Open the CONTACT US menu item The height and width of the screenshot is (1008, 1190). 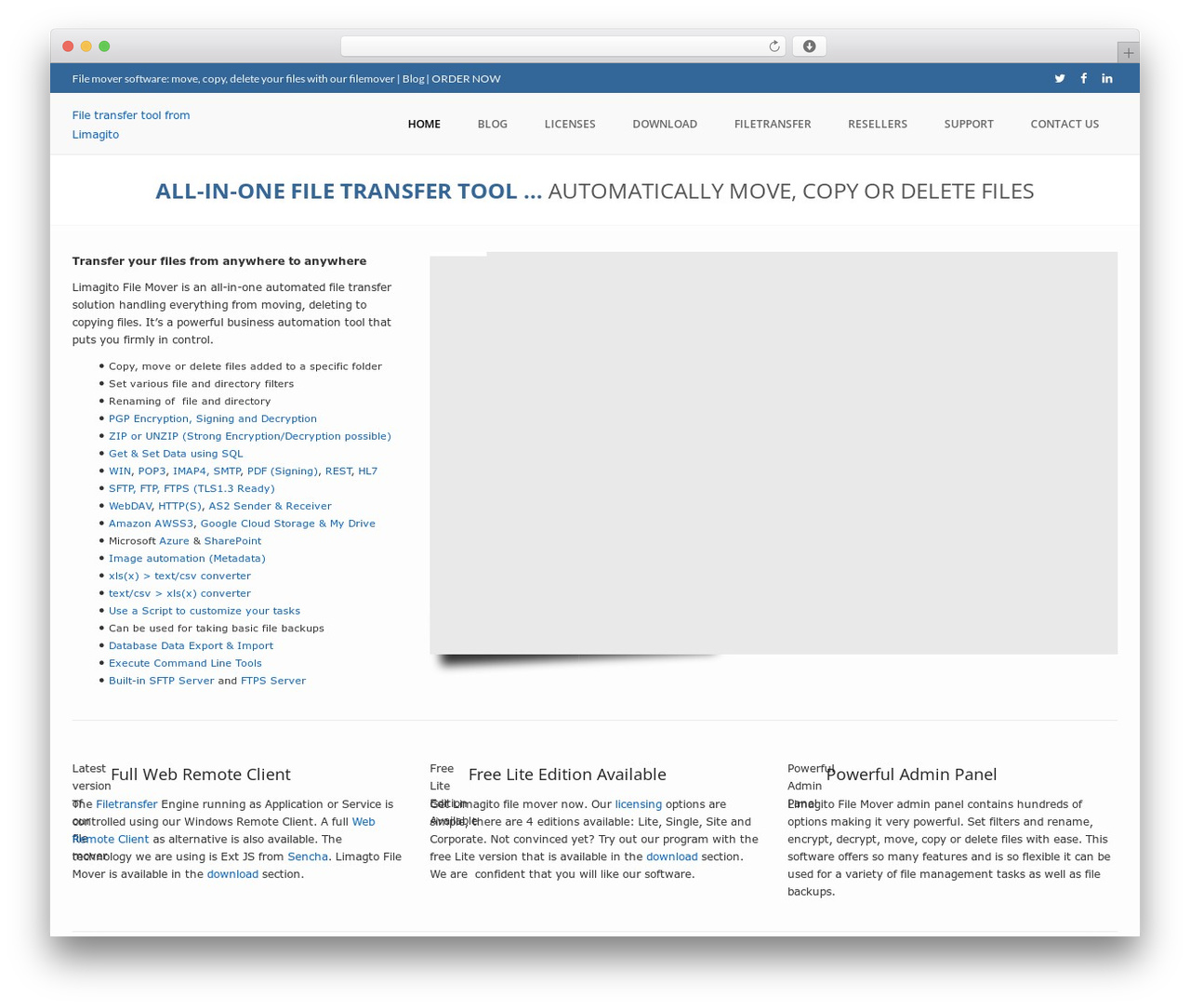click(1064, 124)
